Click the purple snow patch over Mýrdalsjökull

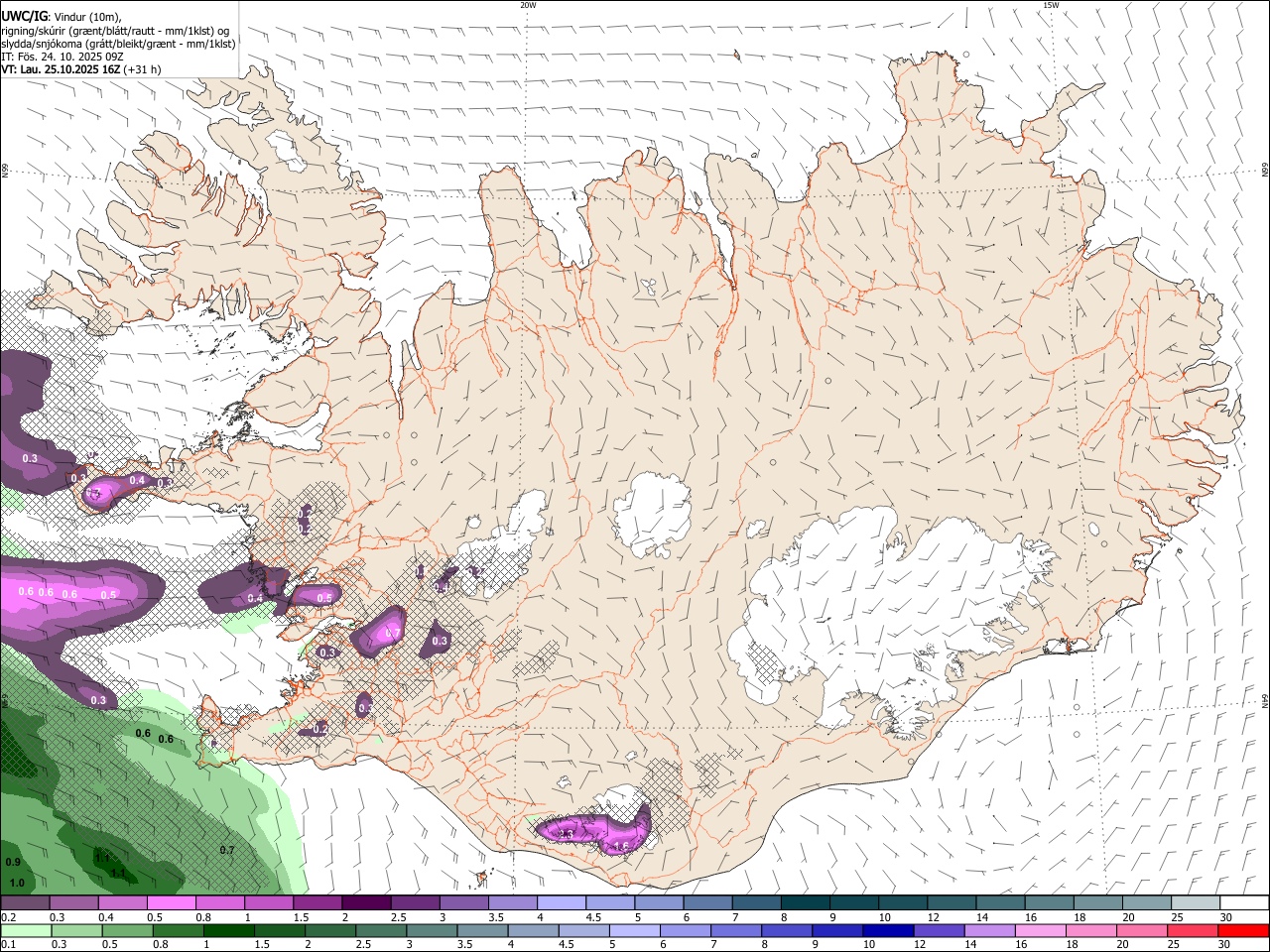click(x=593, y=830)
